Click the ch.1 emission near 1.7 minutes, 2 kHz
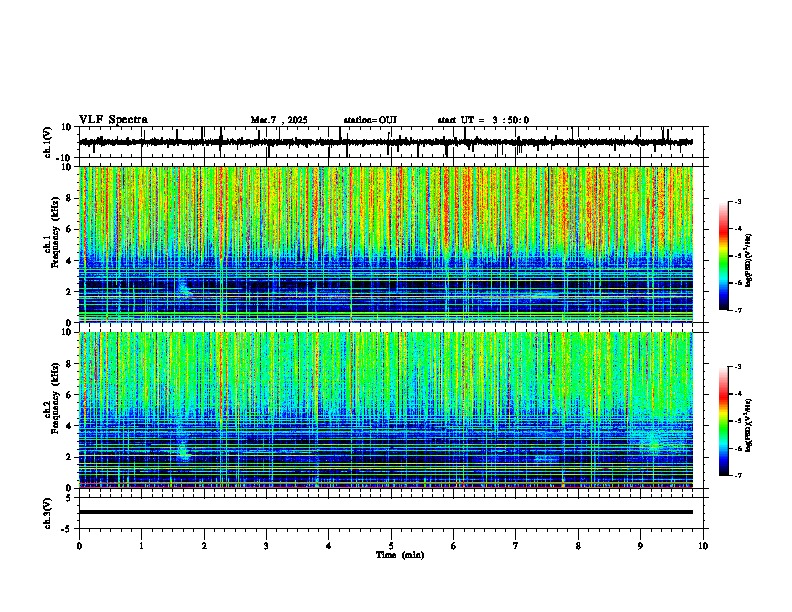Viewport: 792px width, 612px height. 184,288
